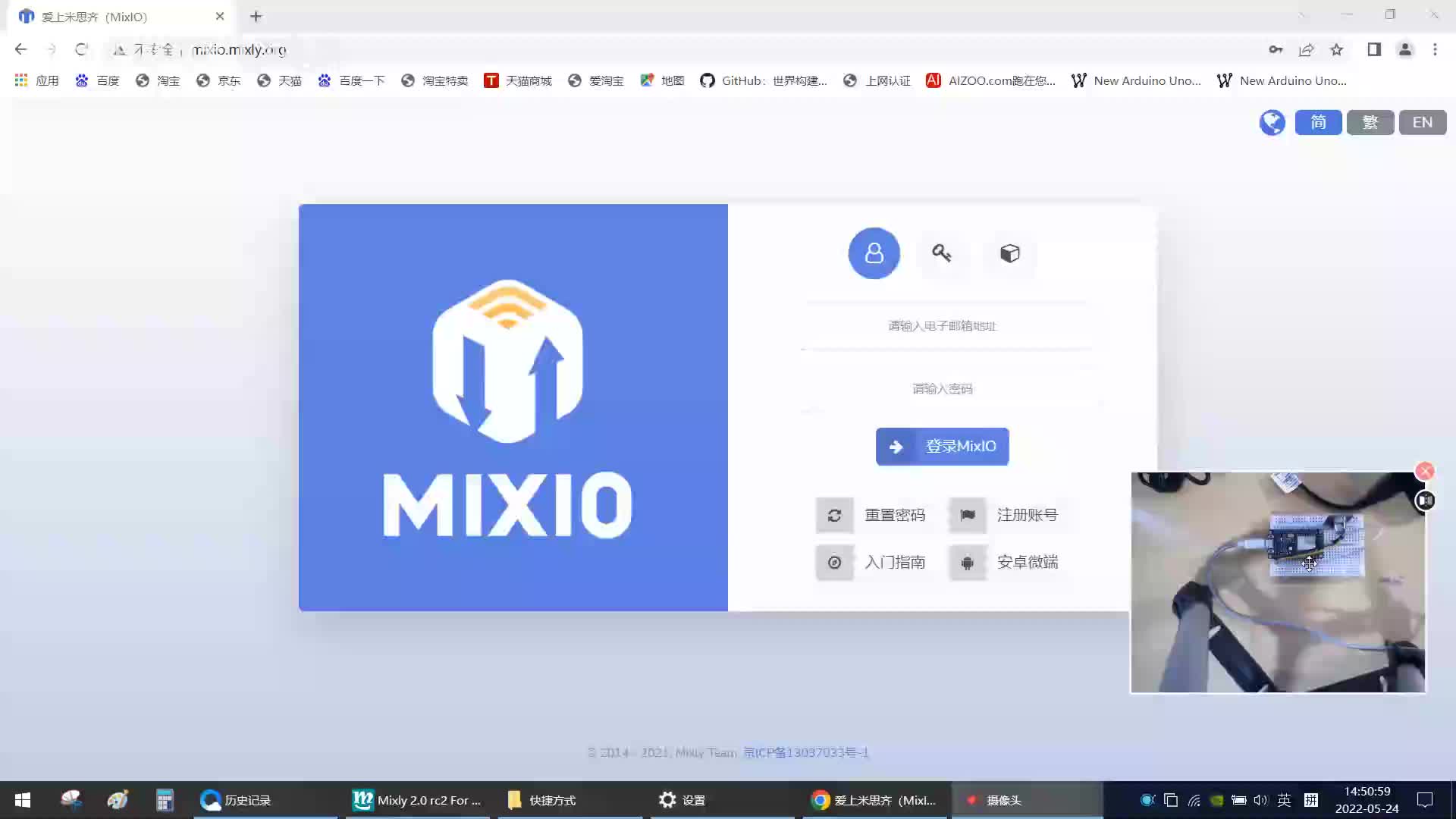The height and width of the screenshot is (819, 1456).
Task: Go back in browser history
Action: point(20,49)
